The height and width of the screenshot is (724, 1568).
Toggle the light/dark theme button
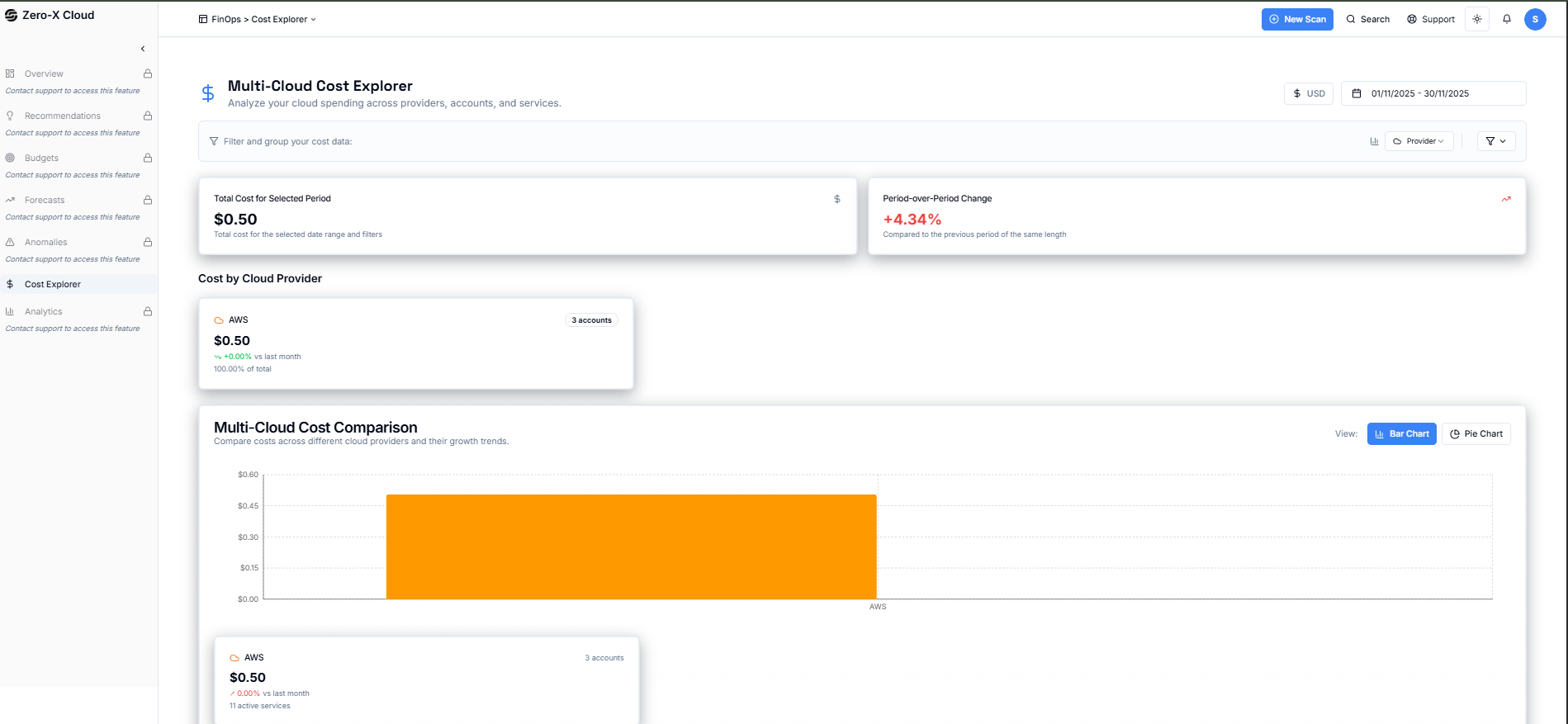[1477, 19]
